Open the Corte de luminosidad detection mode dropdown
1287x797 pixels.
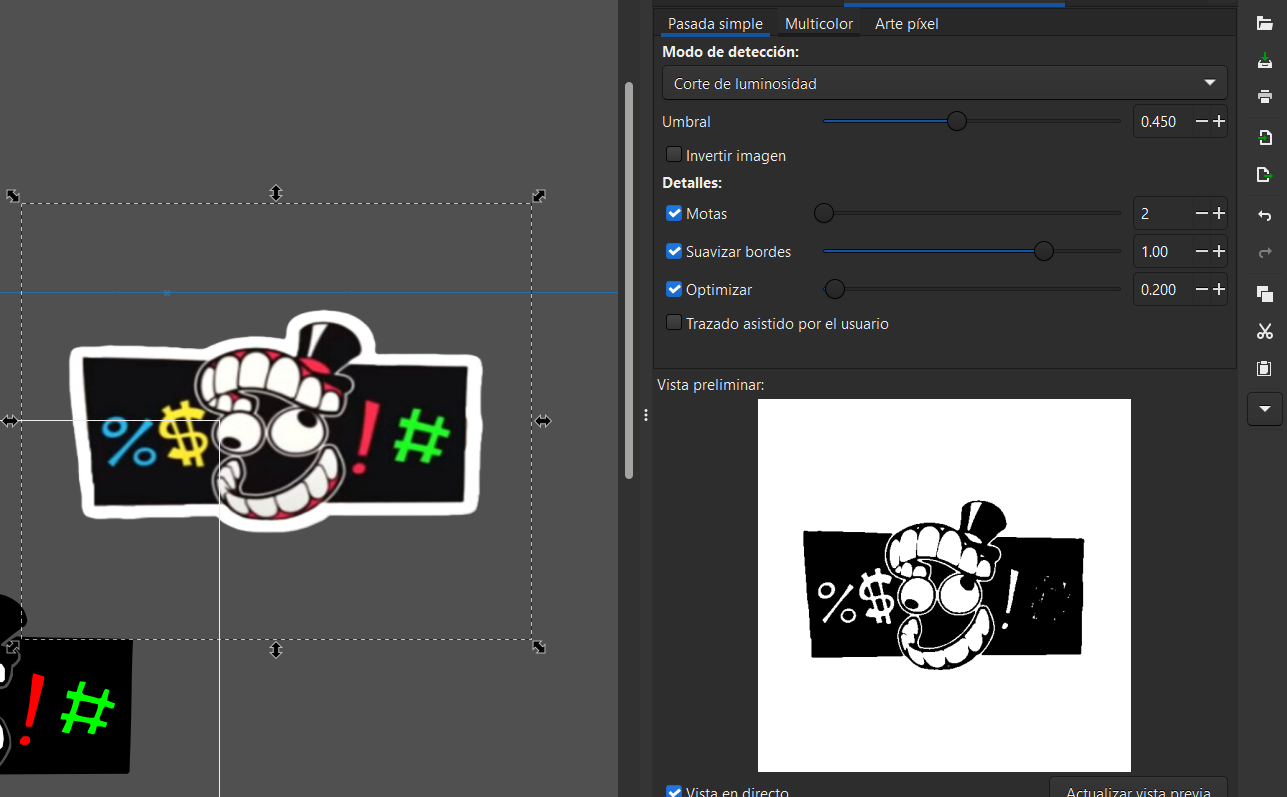(x=944, y=83)
